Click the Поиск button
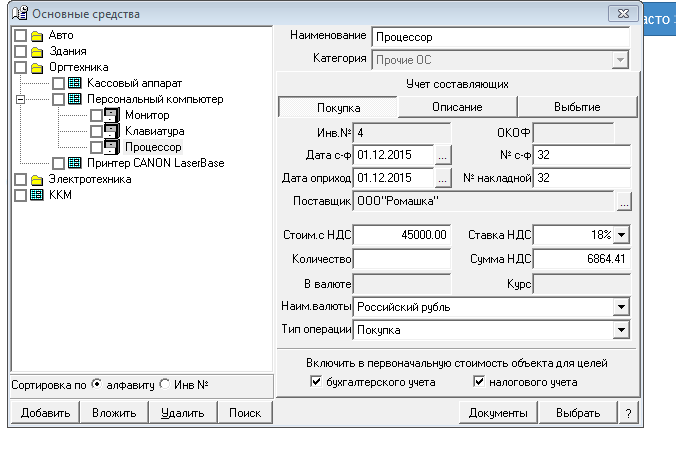This screenshot has height=471, width=676. [245, 413]
